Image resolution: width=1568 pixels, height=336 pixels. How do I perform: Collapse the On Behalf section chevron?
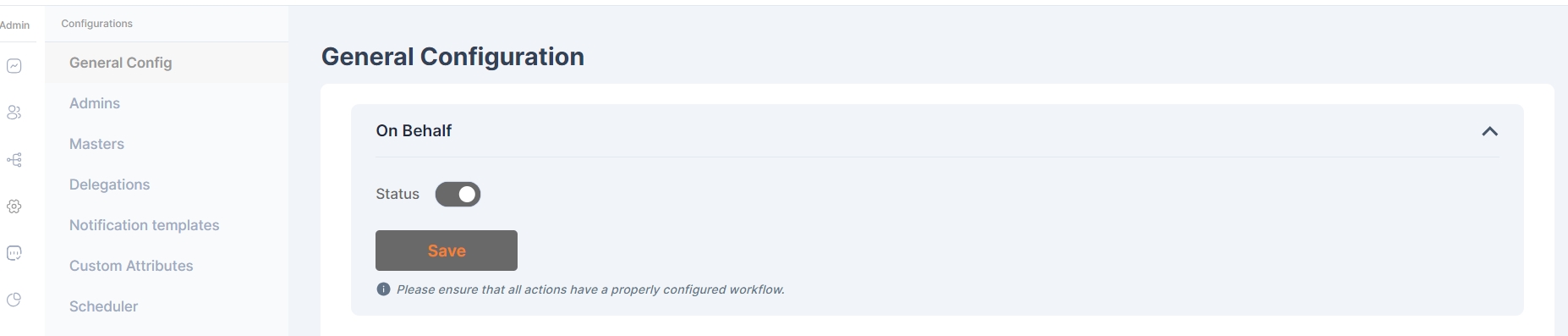[x=1489, y=131]
